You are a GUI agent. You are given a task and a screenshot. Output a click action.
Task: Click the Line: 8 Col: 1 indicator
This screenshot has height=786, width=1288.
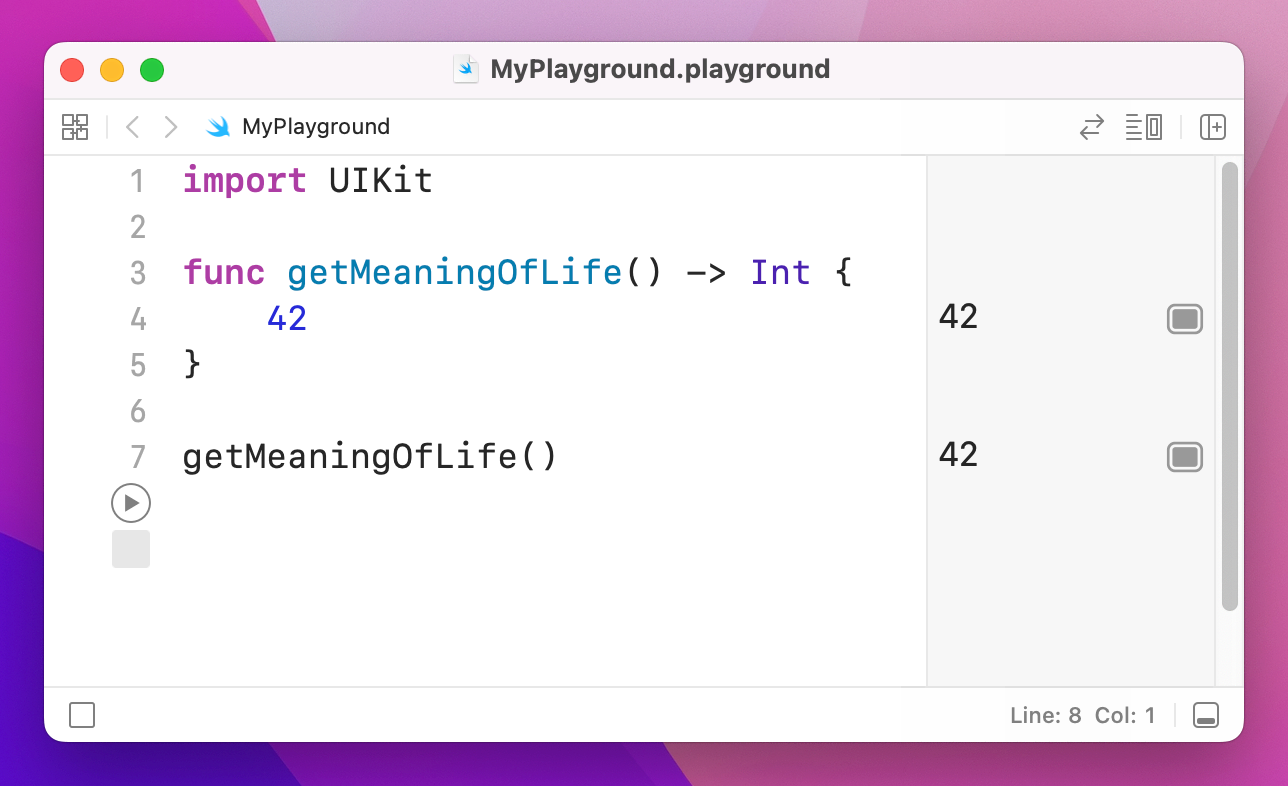(x=1083, y=715)
